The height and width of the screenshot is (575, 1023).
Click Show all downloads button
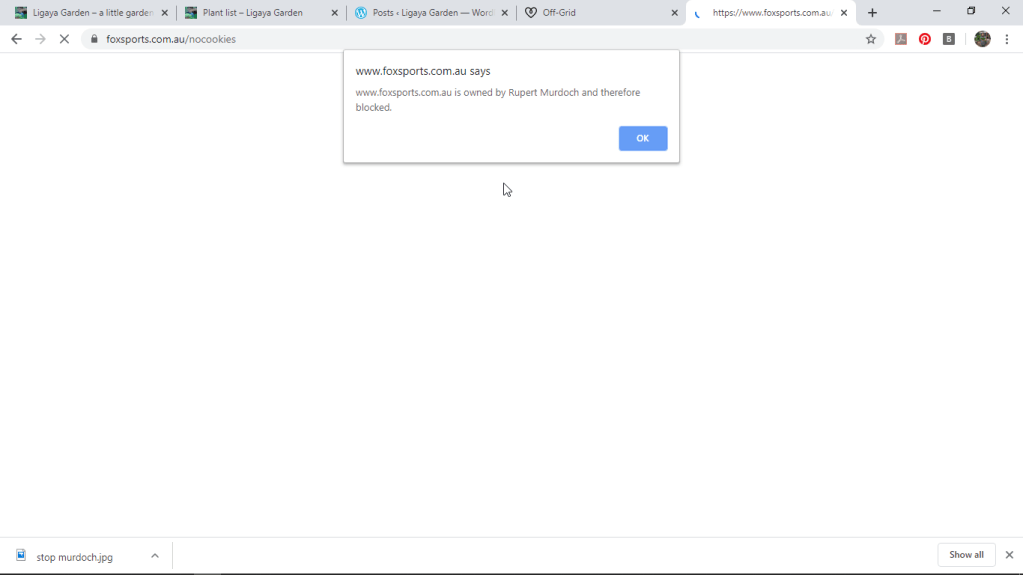(965, 555)
